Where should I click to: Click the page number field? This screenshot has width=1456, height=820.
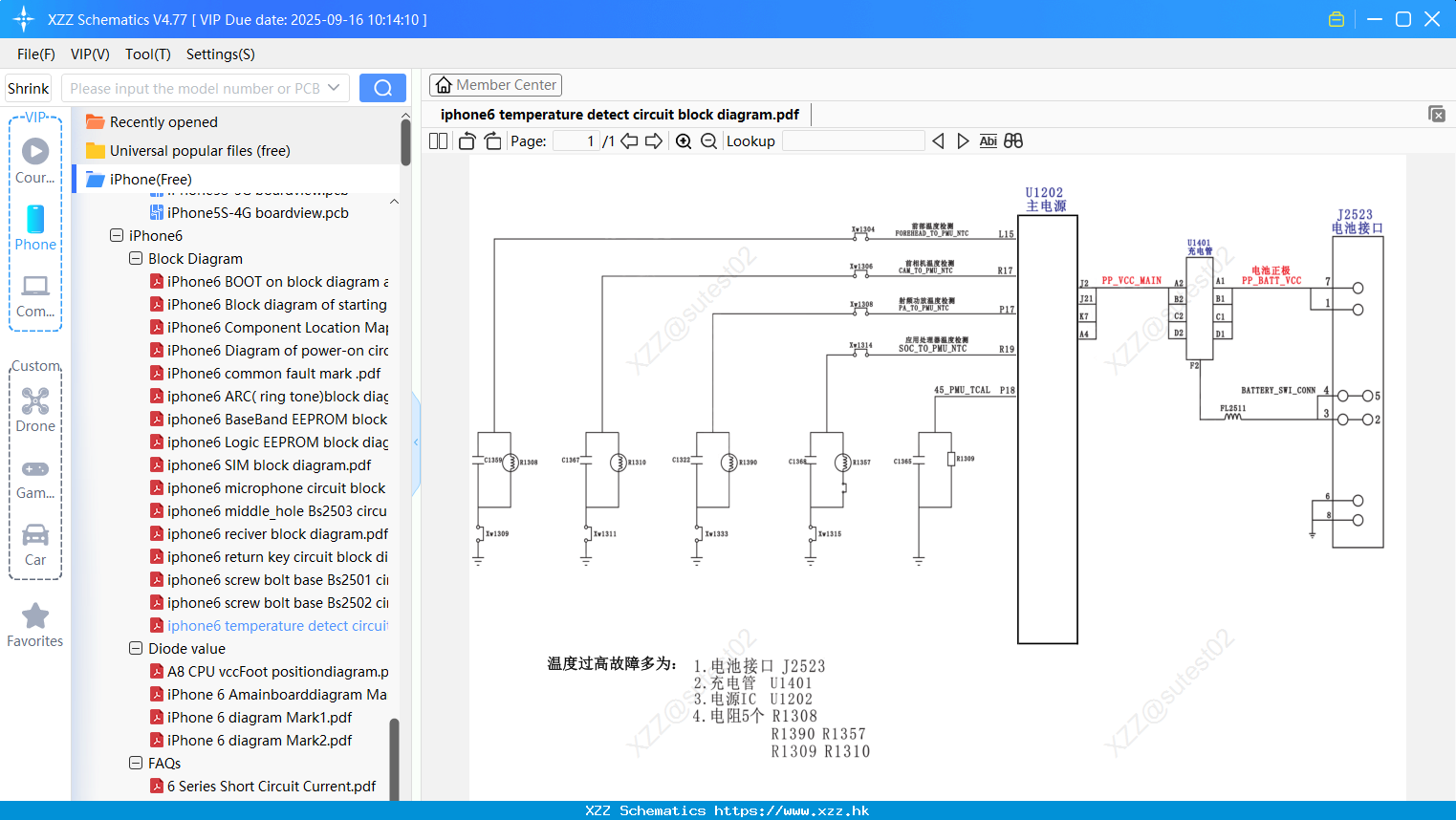click(576, 141)
